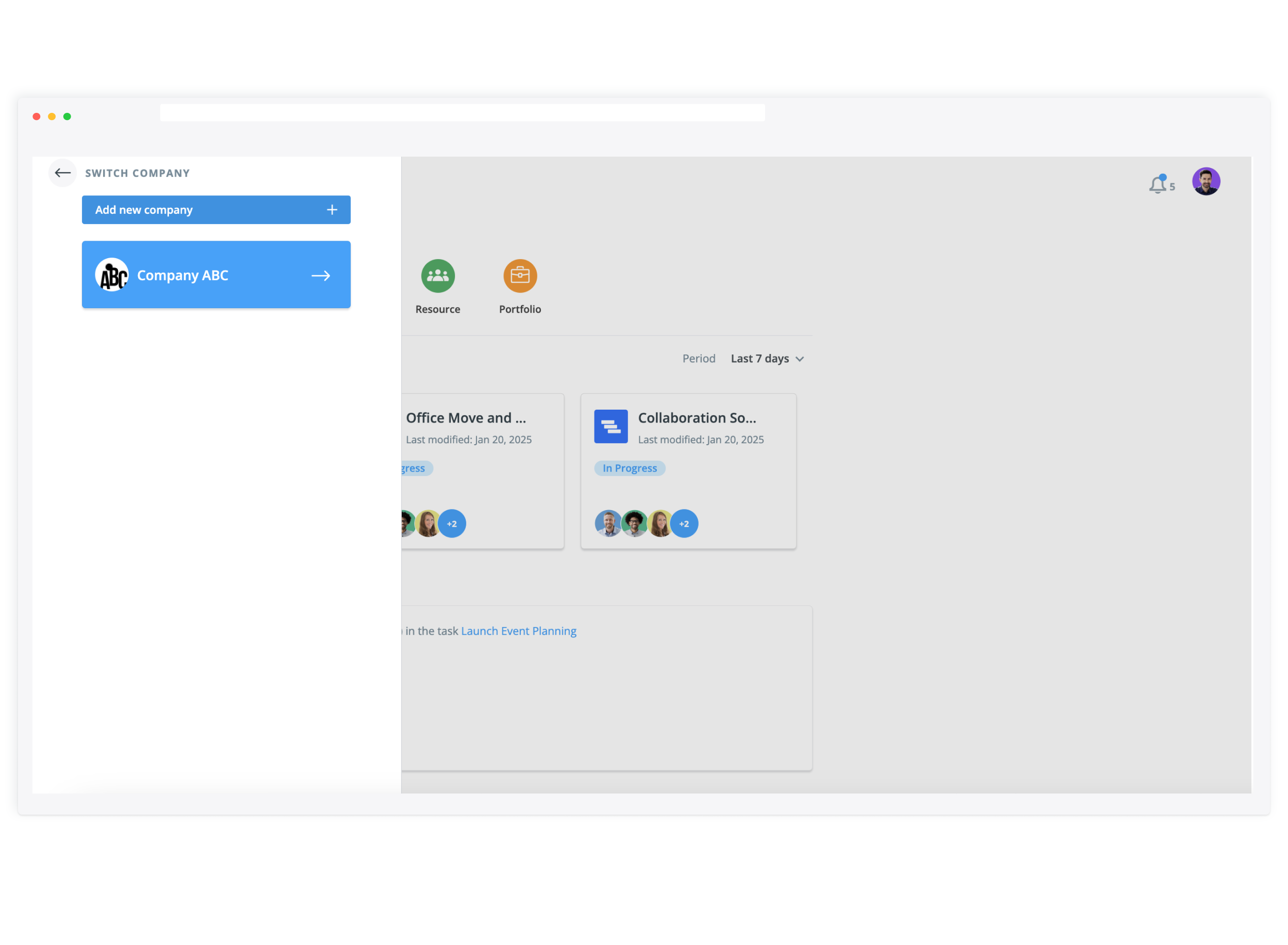This screenshot has height=945, width=1288.
Task: Open the Collaboration So... project title
Action: (697, 418)
